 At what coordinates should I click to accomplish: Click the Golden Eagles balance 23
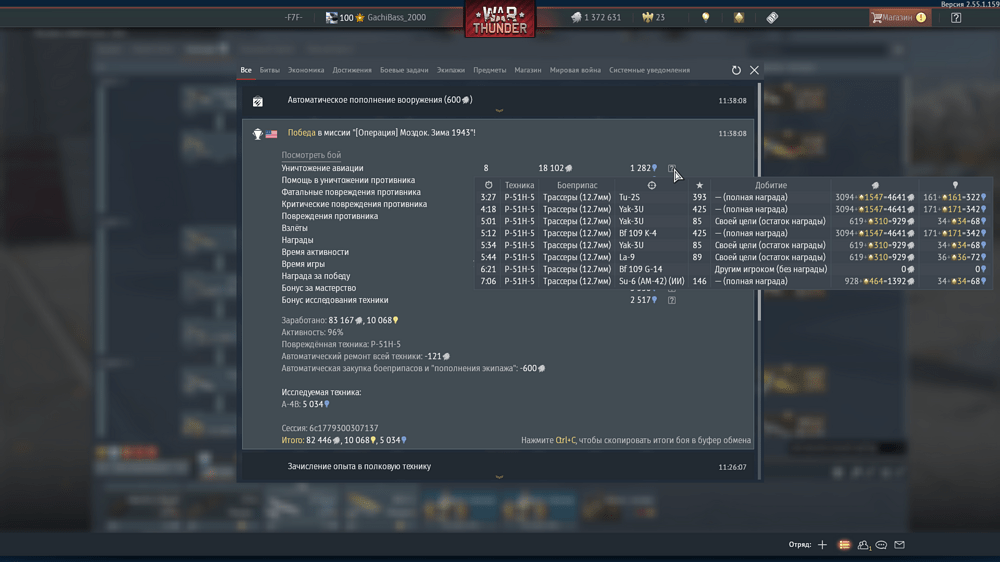pos(654,18)
